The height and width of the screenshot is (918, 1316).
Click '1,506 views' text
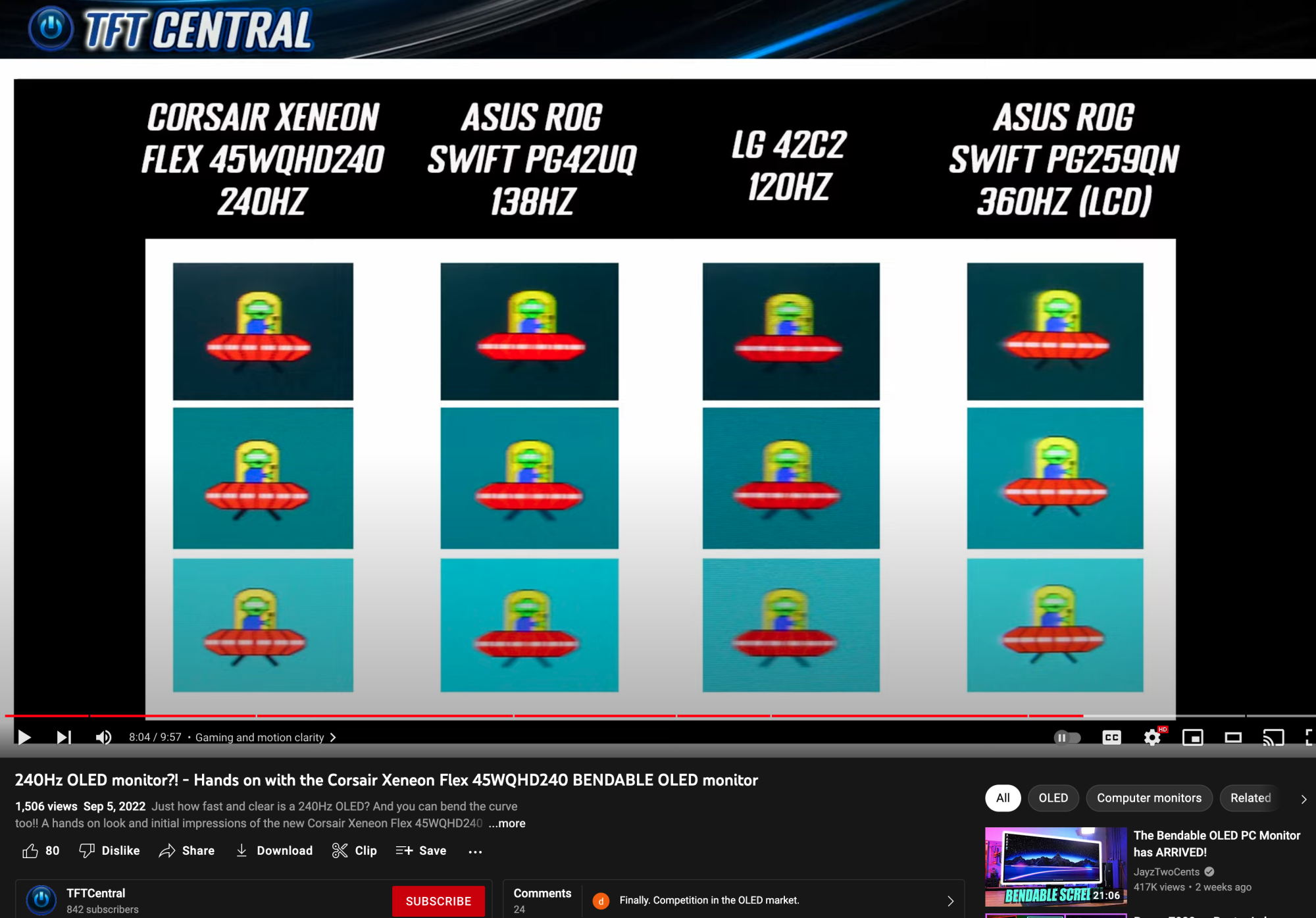coord(46,806)
